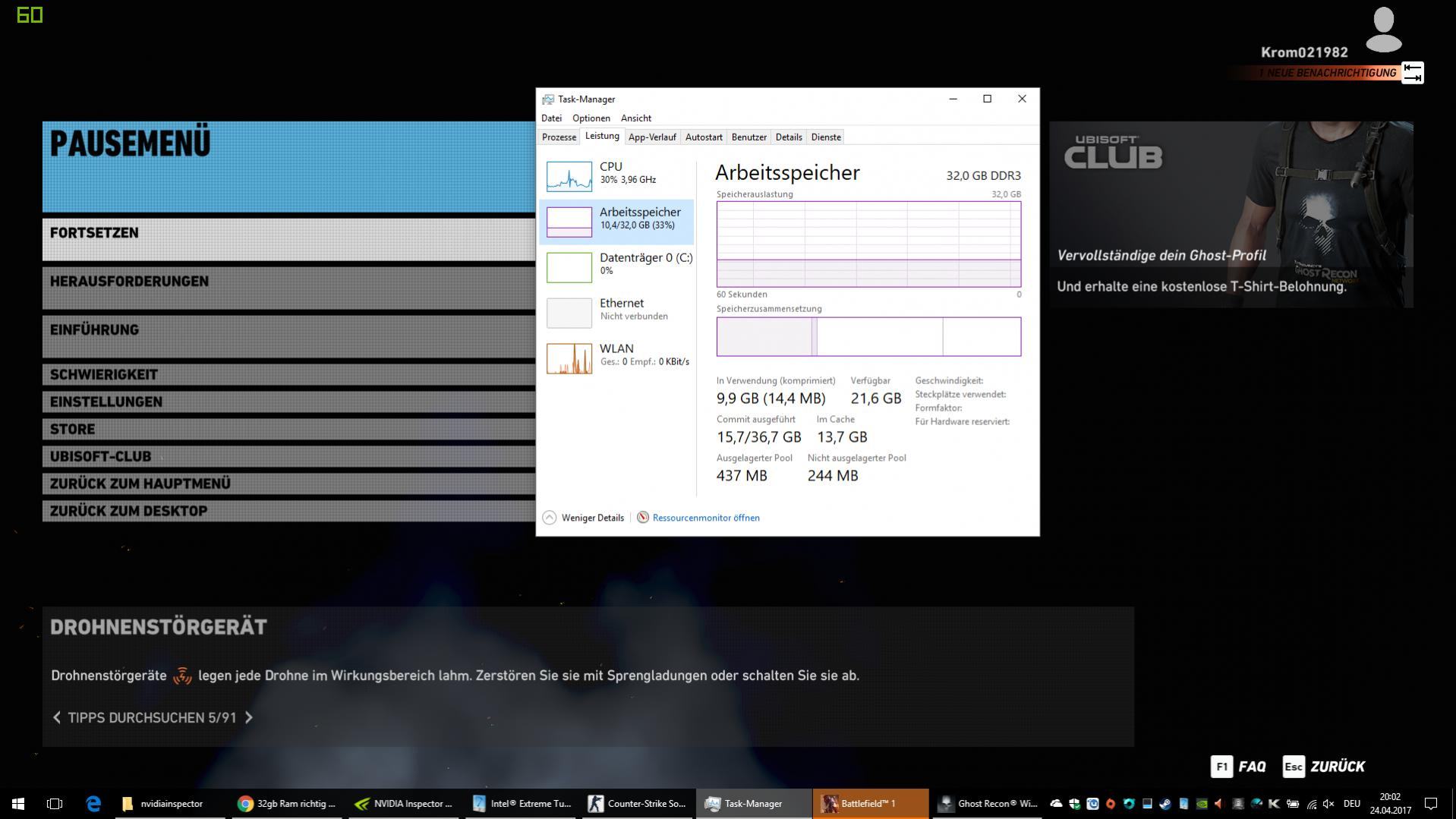Show the next gameplay tip arrow
Screen dimensions: 1456x819
[249, 717]
